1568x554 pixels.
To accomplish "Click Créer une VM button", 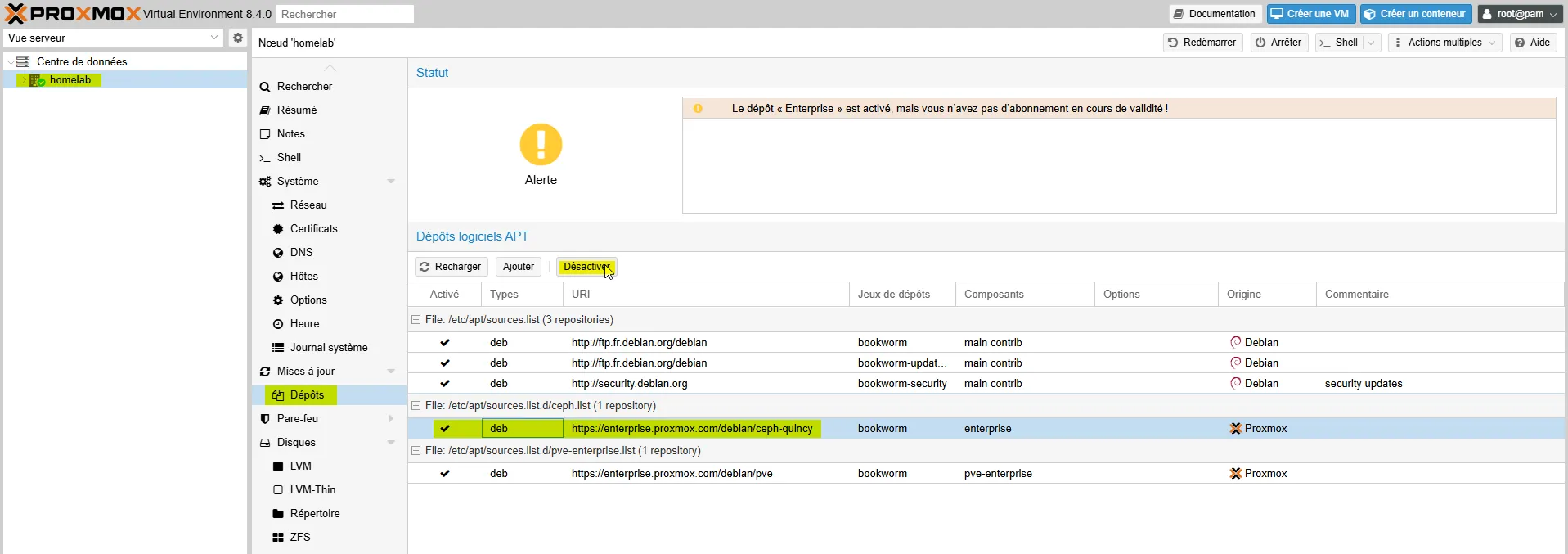I will 1310,14.
